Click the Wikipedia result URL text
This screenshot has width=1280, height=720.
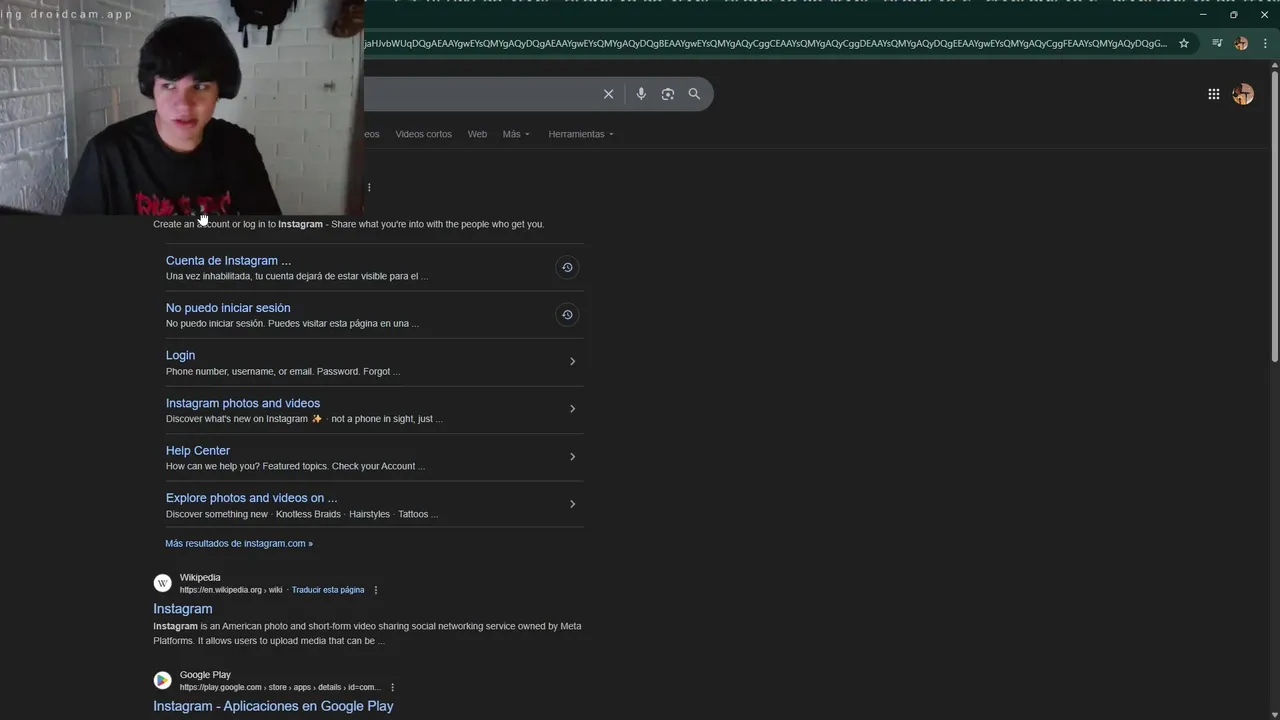point(231,590)
